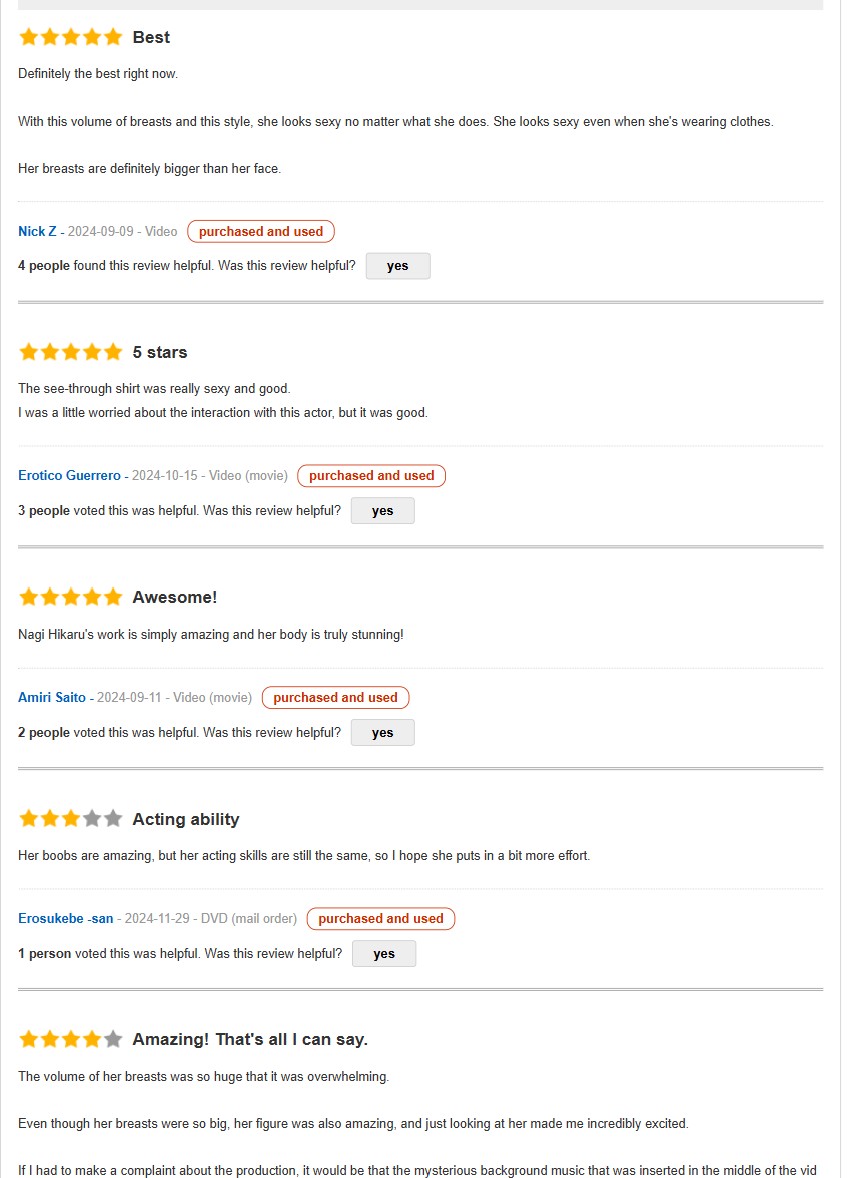This screenshot has width=858, height=1178.
Task: Click the star rating beside "5 stars" title
Action: pos(70,352)
